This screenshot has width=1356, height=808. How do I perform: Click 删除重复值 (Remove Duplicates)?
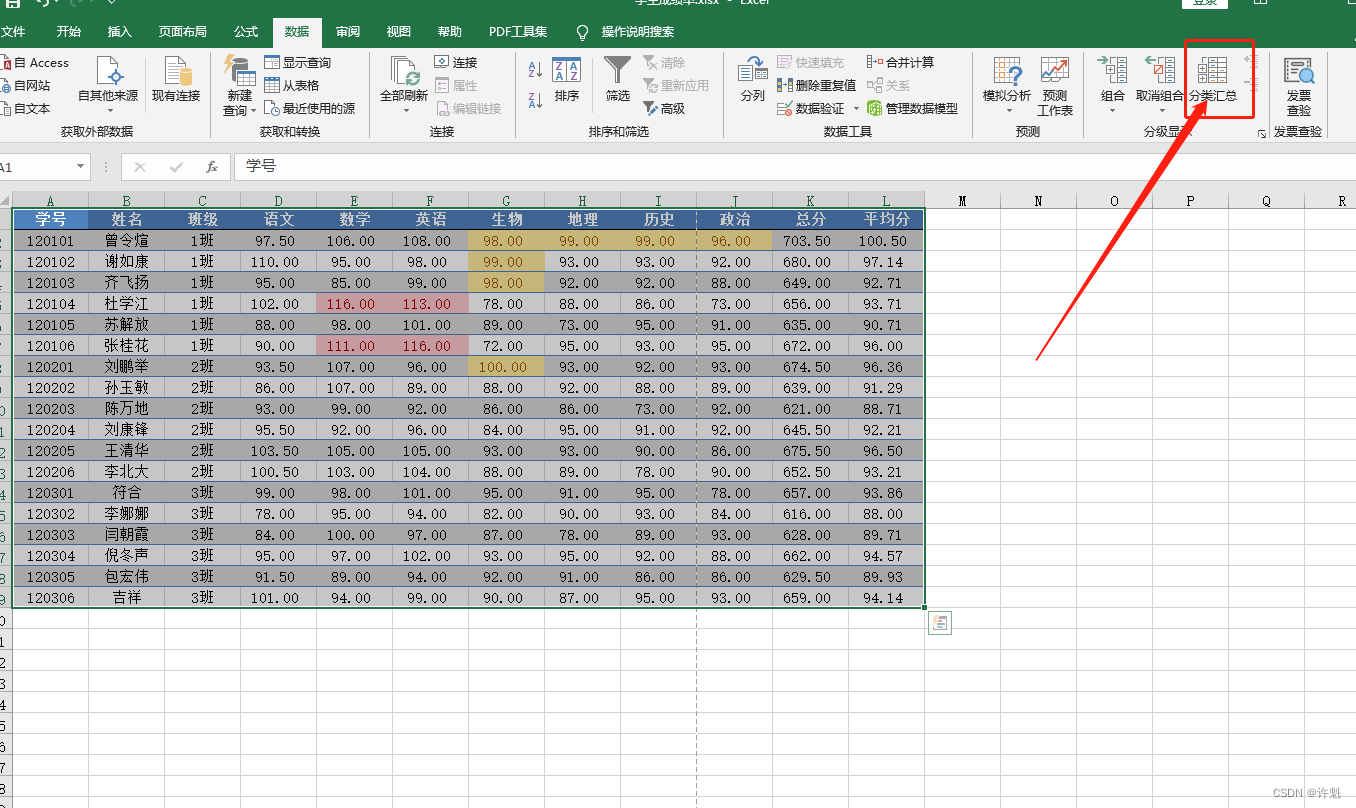point(816,85)
